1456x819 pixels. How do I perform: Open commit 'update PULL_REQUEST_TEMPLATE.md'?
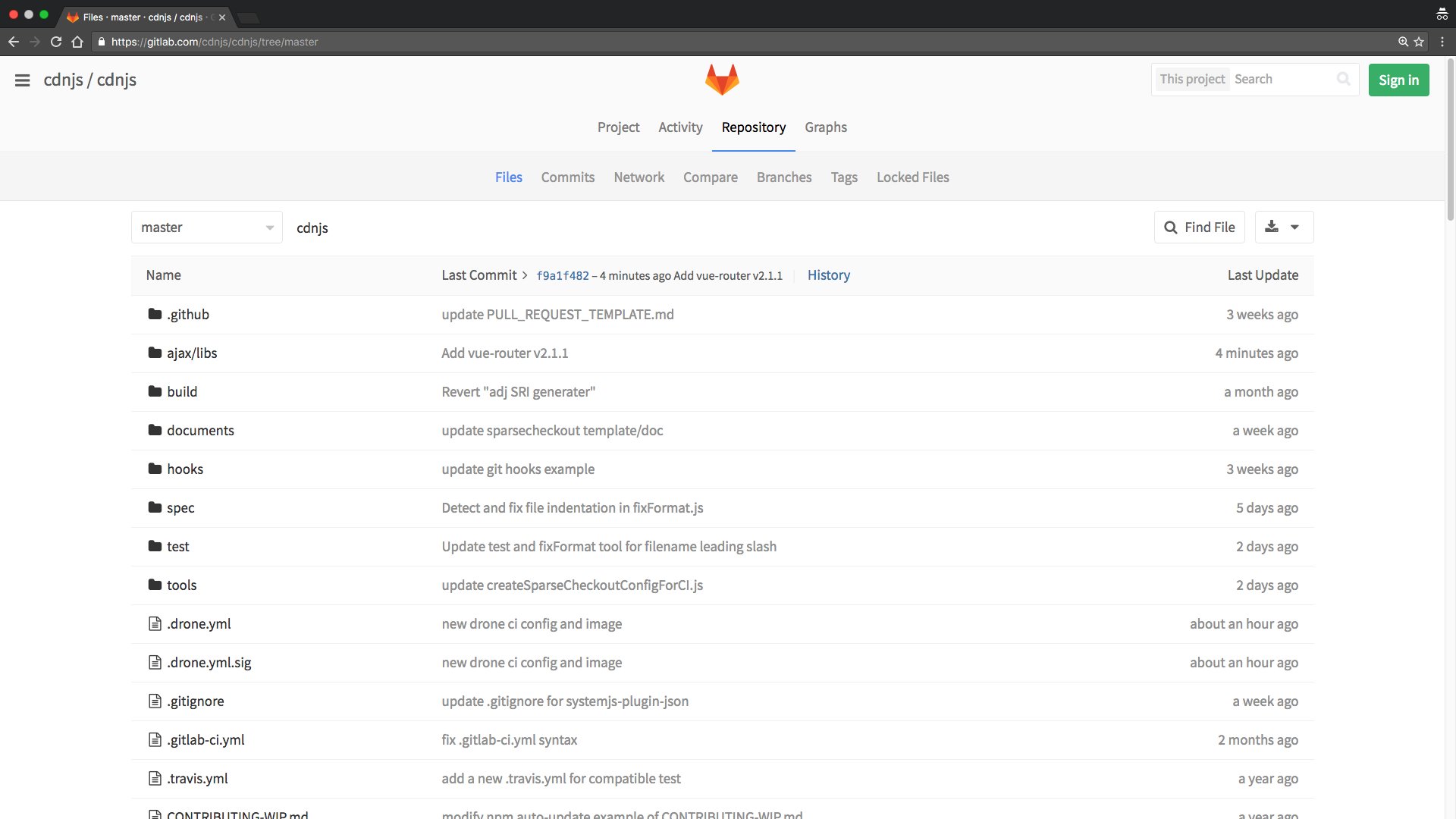pos(557,315)
